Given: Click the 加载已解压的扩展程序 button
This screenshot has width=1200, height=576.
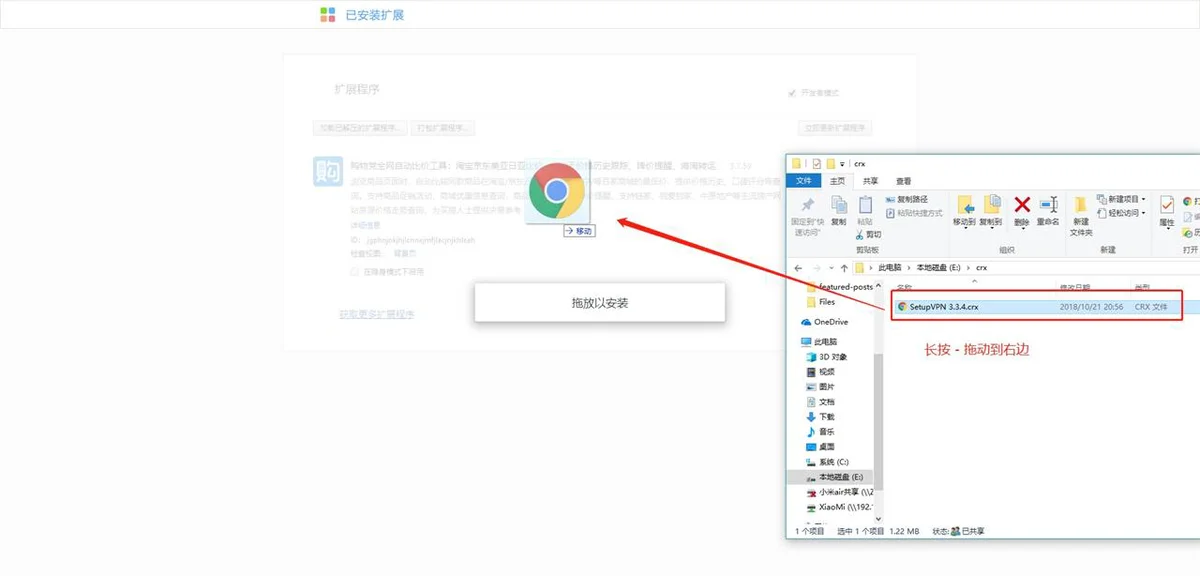Looking at the screenshot, I should coord(360,128).
